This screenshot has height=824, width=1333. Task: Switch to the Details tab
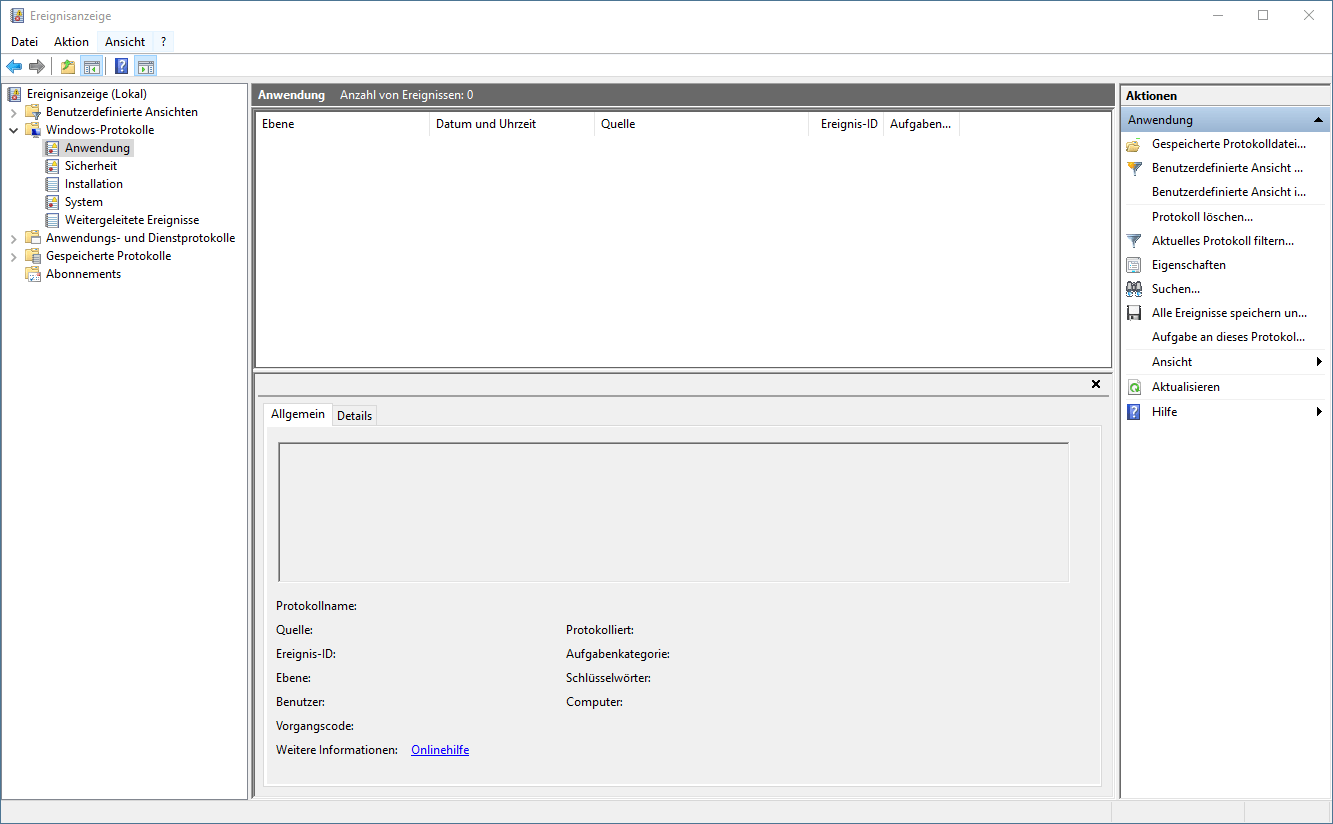click(x=354, y=414)
